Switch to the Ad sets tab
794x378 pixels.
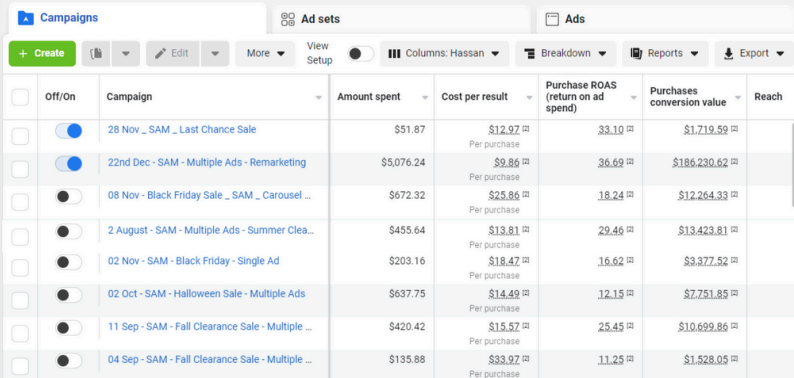(401, 19)
